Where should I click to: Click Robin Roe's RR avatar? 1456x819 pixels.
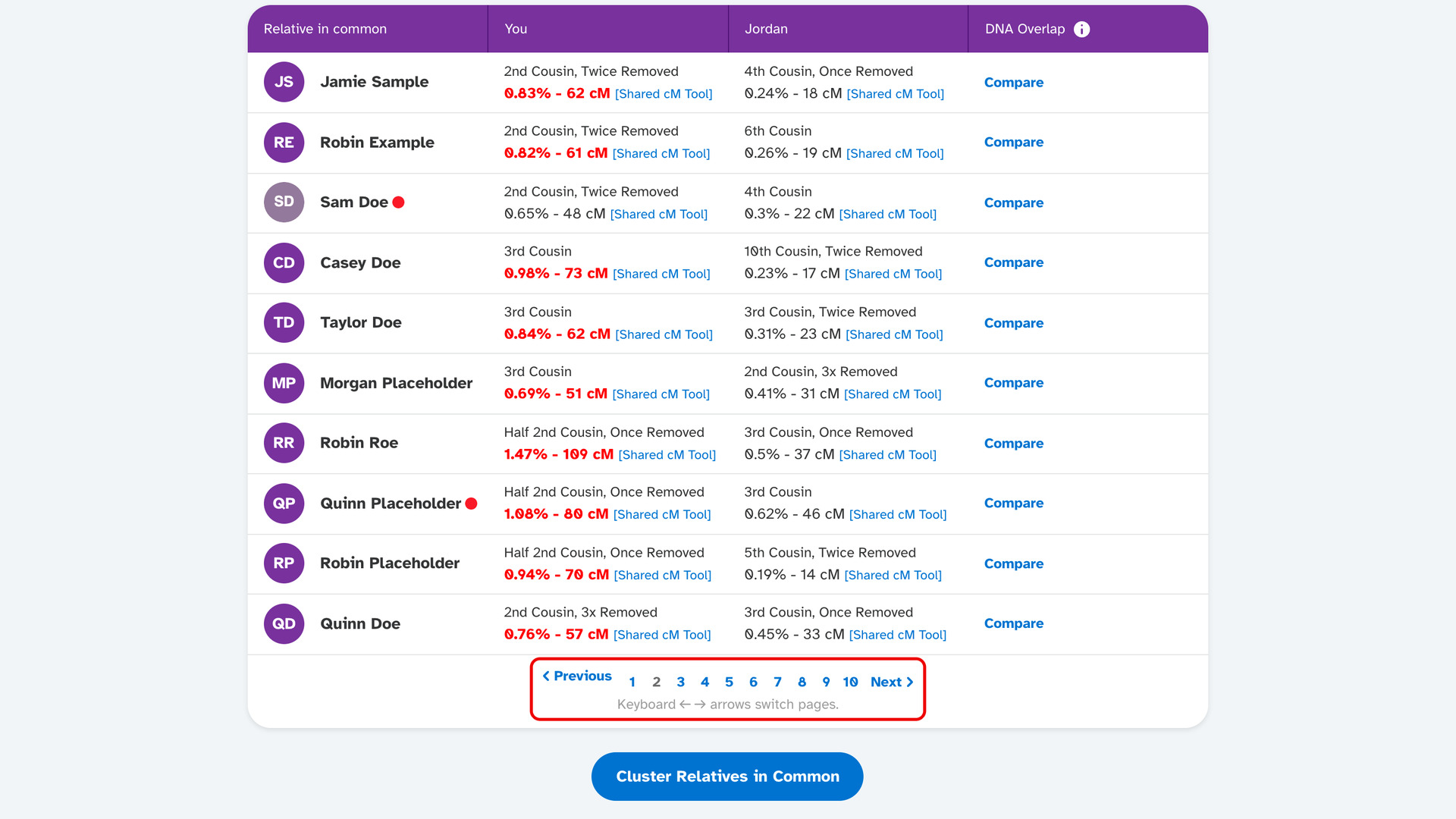click(x=284, y=443)
